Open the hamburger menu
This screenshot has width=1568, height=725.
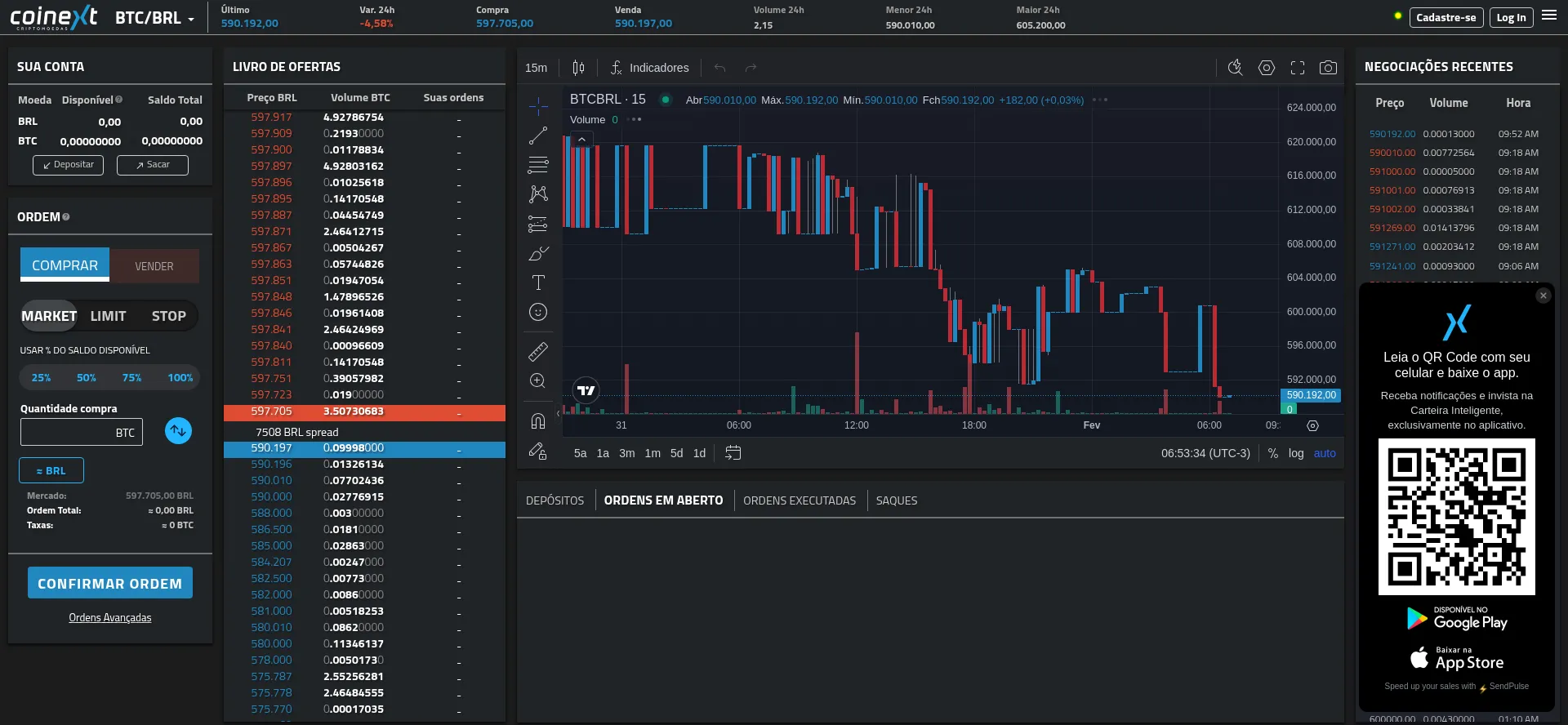point(1548,16)
